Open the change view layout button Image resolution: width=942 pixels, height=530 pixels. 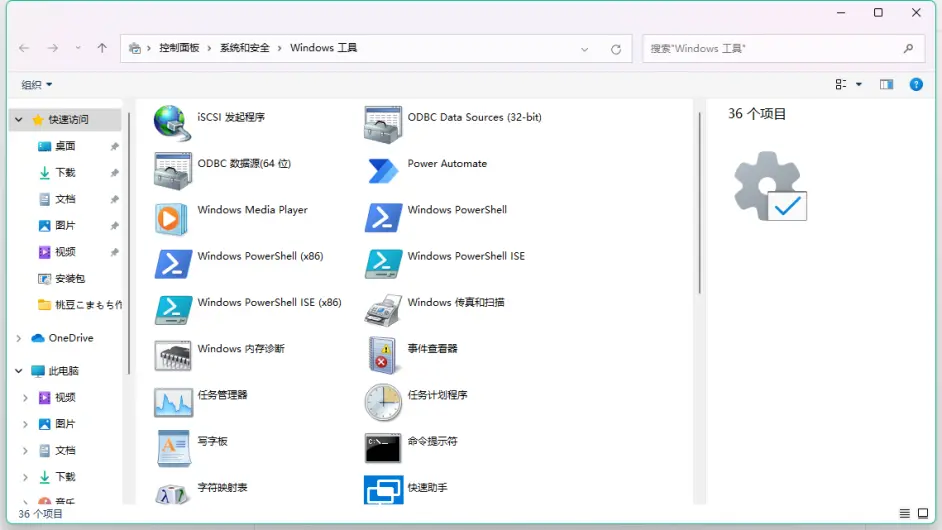[841, 85]
